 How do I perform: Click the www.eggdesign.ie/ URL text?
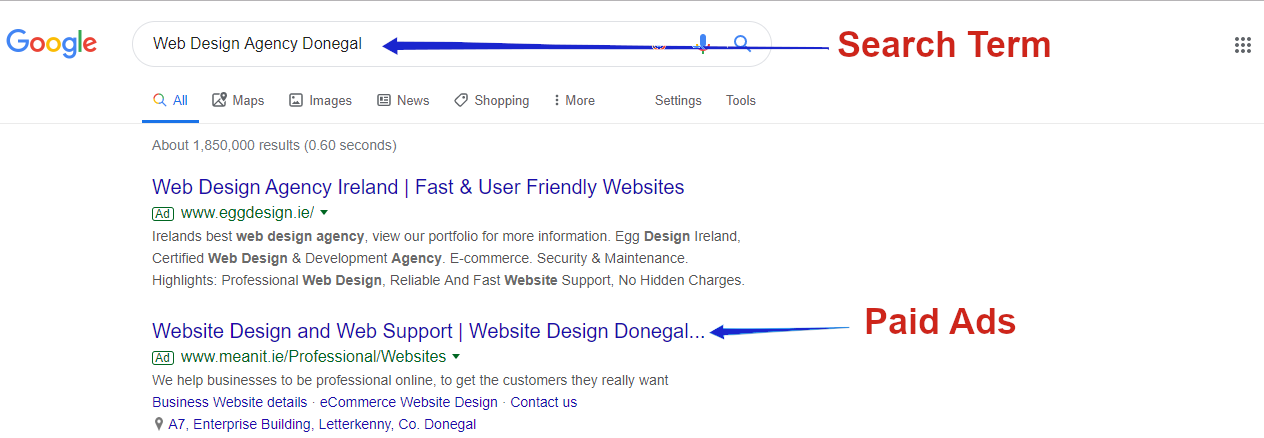coord(248,212)
